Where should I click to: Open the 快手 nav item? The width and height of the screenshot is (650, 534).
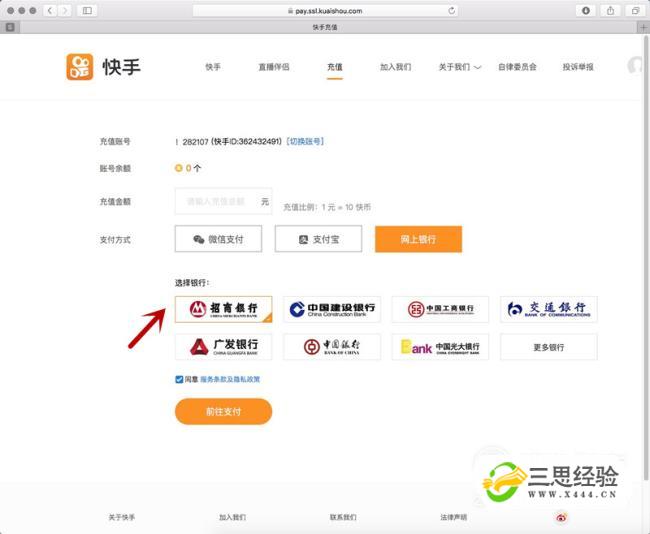click(x=213, y=67)
